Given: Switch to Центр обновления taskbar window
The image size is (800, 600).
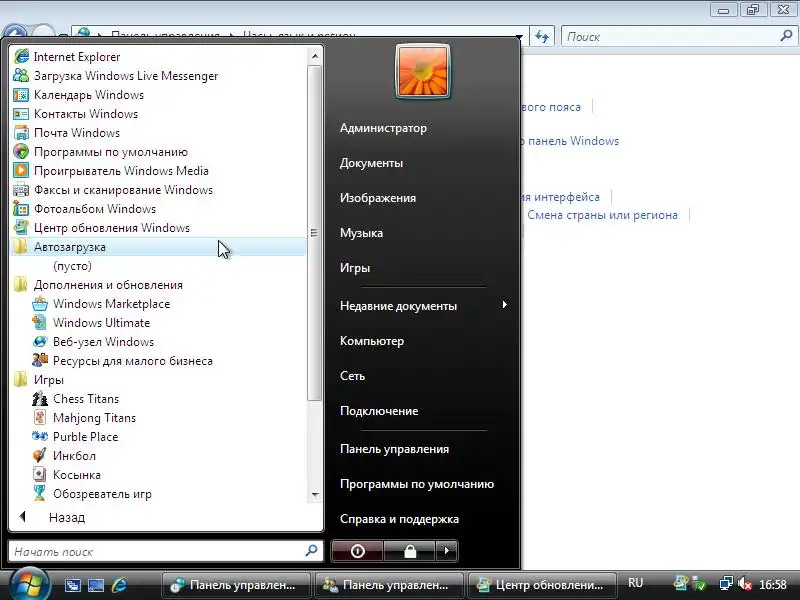Looking at the screenshot, I should [542, 585].
